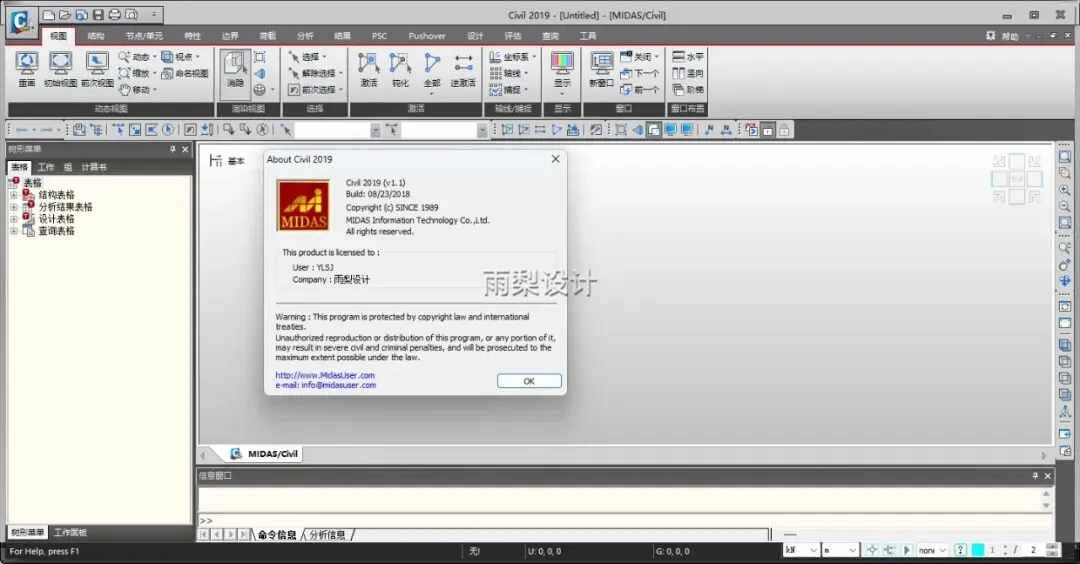
Task: Switch to the PSC ribbon tab
Action: (380, 36)
